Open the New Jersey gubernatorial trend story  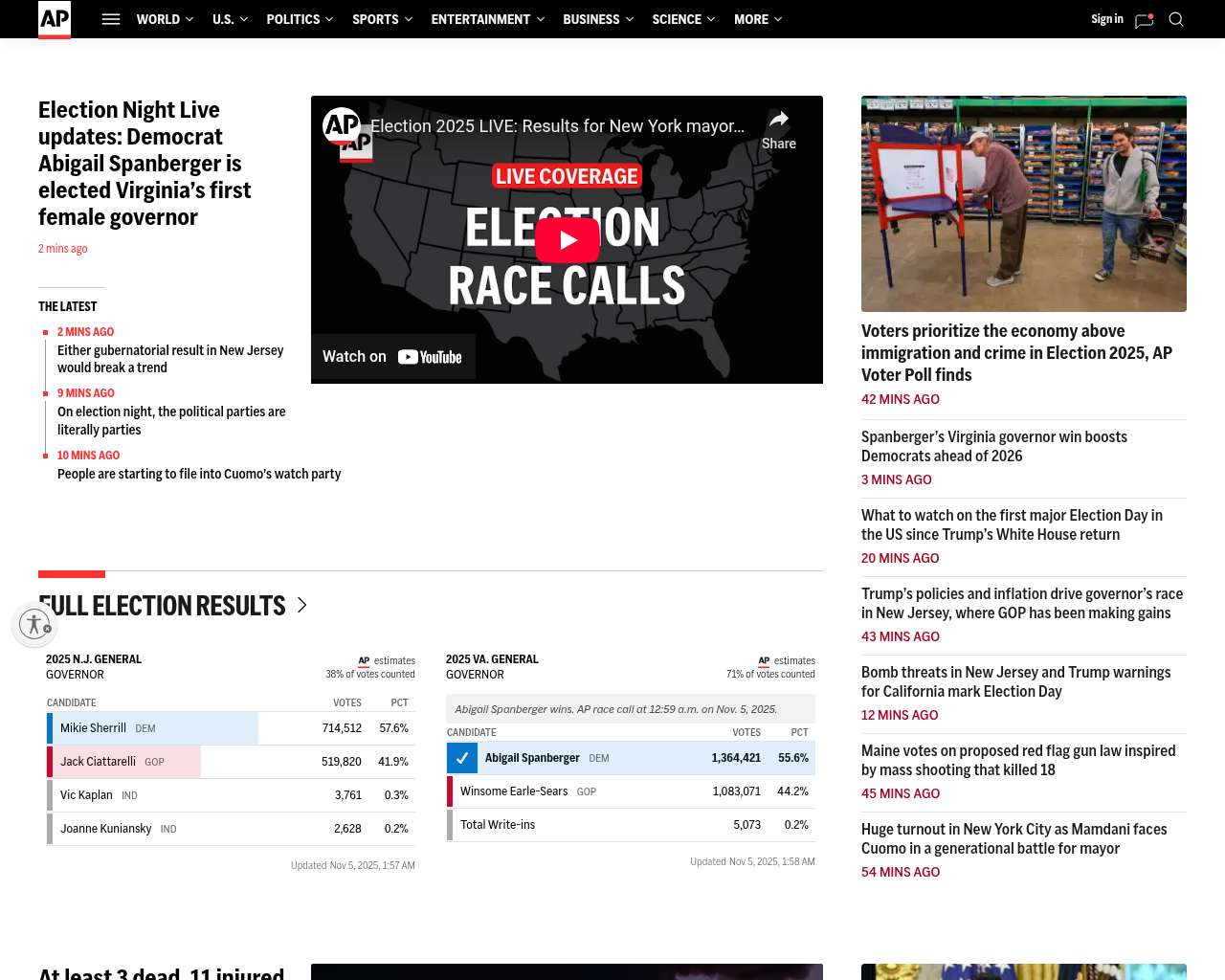click(170, 359)
